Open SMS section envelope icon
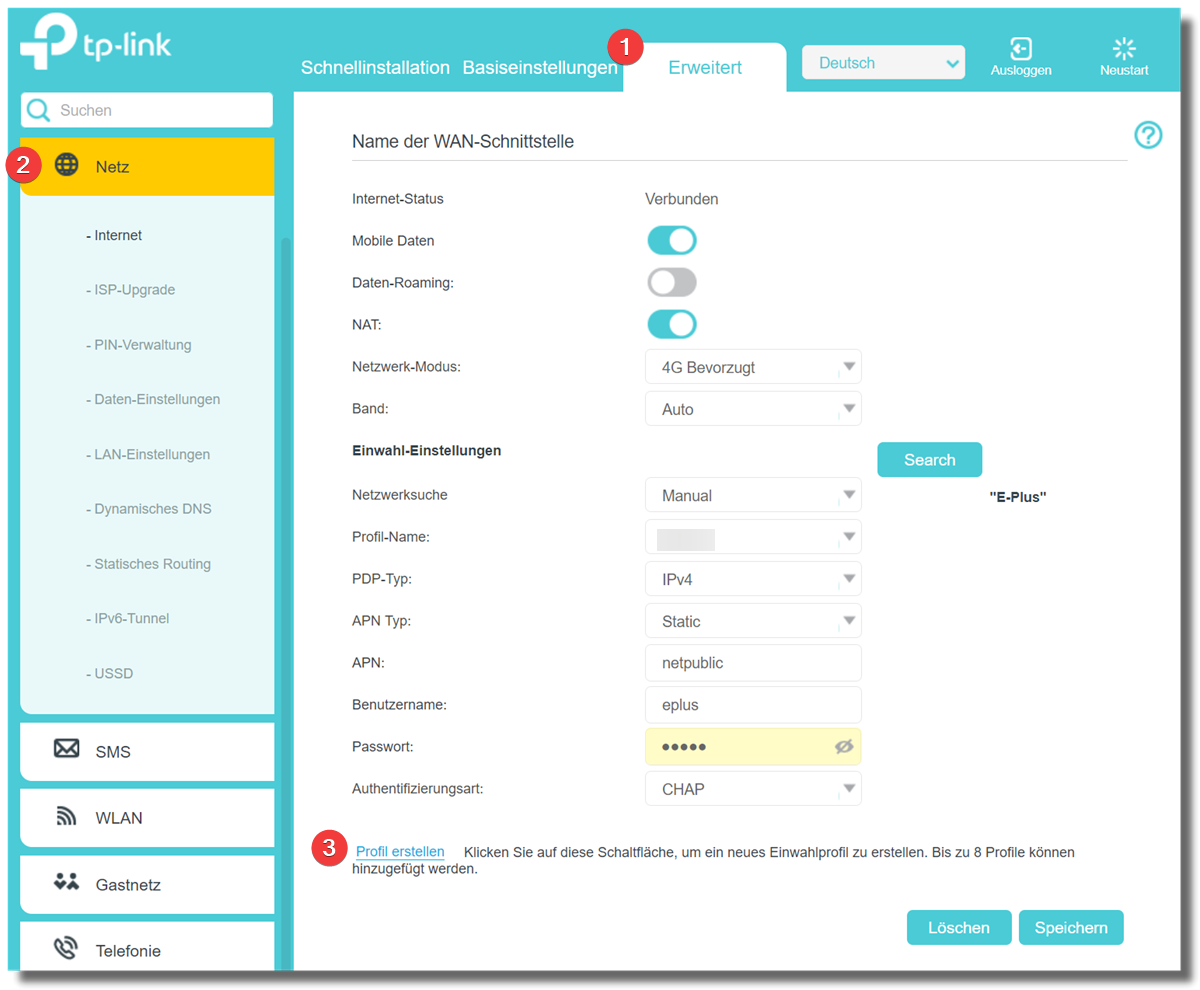Screen dimensions: 1200x990 tap(67, 749)
